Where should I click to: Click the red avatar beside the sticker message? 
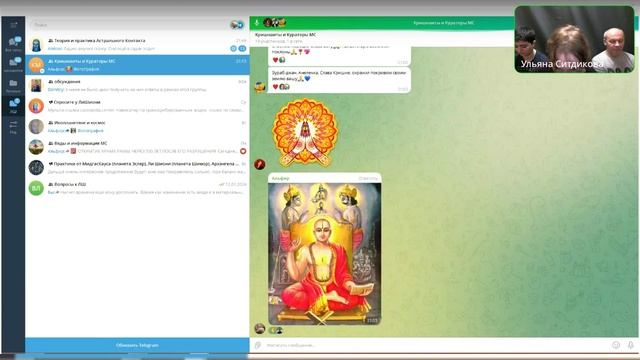[260, 164]
